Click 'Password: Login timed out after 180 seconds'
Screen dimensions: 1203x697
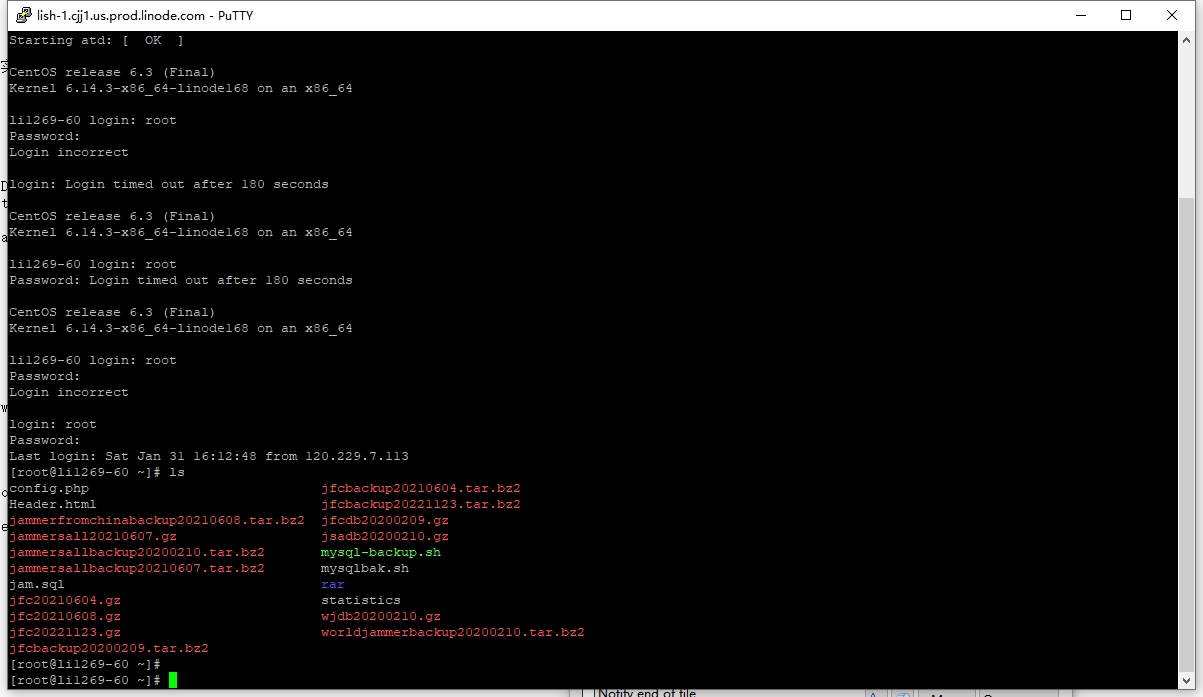(181, 280)
